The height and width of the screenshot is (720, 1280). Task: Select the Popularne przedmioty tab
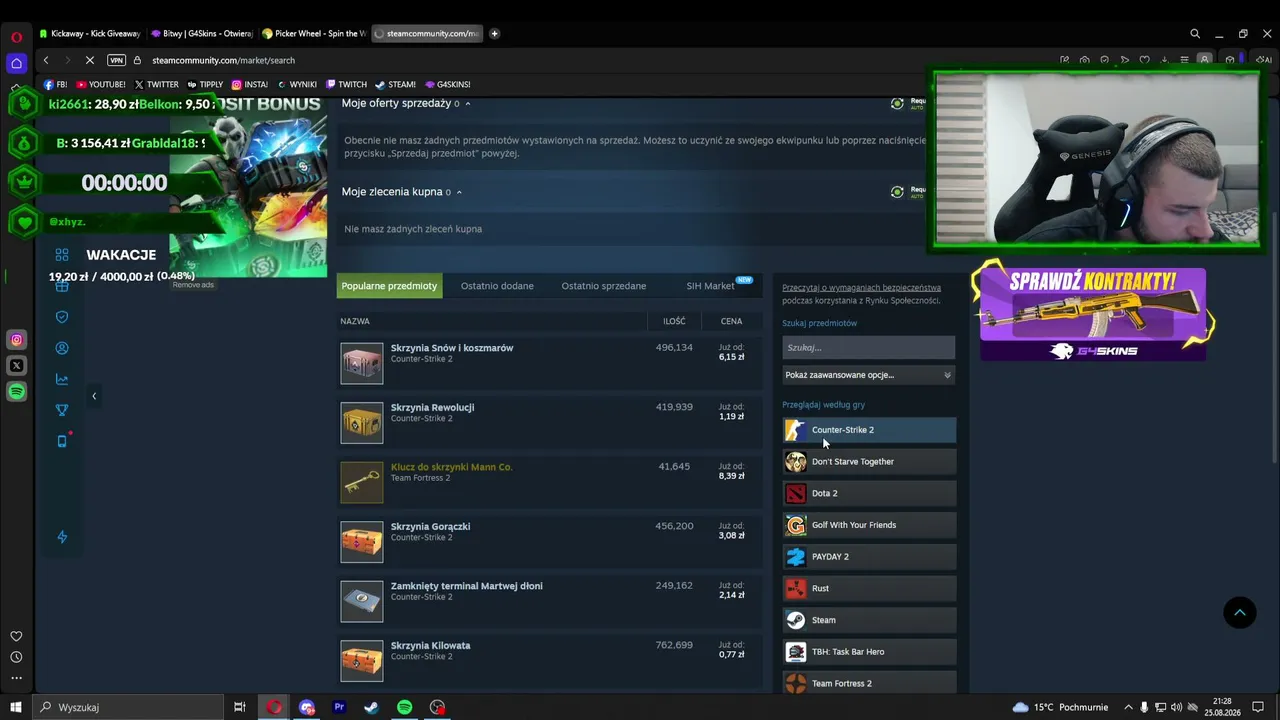pos(389,286)
